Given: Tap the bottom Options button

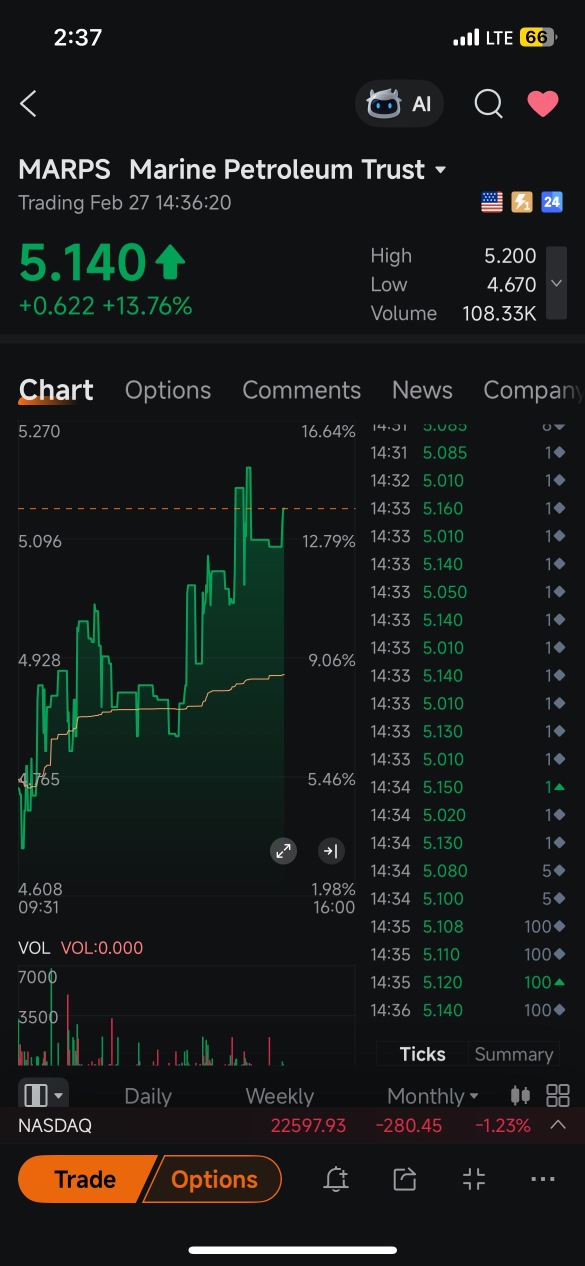Looking at the screenshot, I should click(214, 1180).
